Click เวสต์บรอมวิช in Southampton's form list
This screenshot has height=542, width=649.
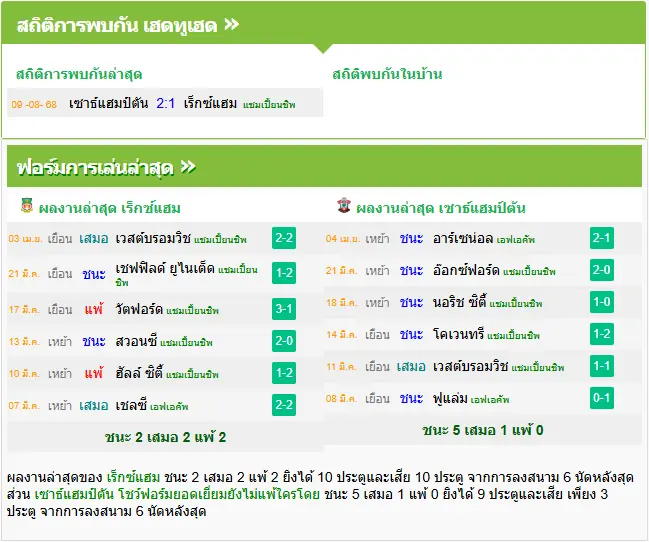470,366
